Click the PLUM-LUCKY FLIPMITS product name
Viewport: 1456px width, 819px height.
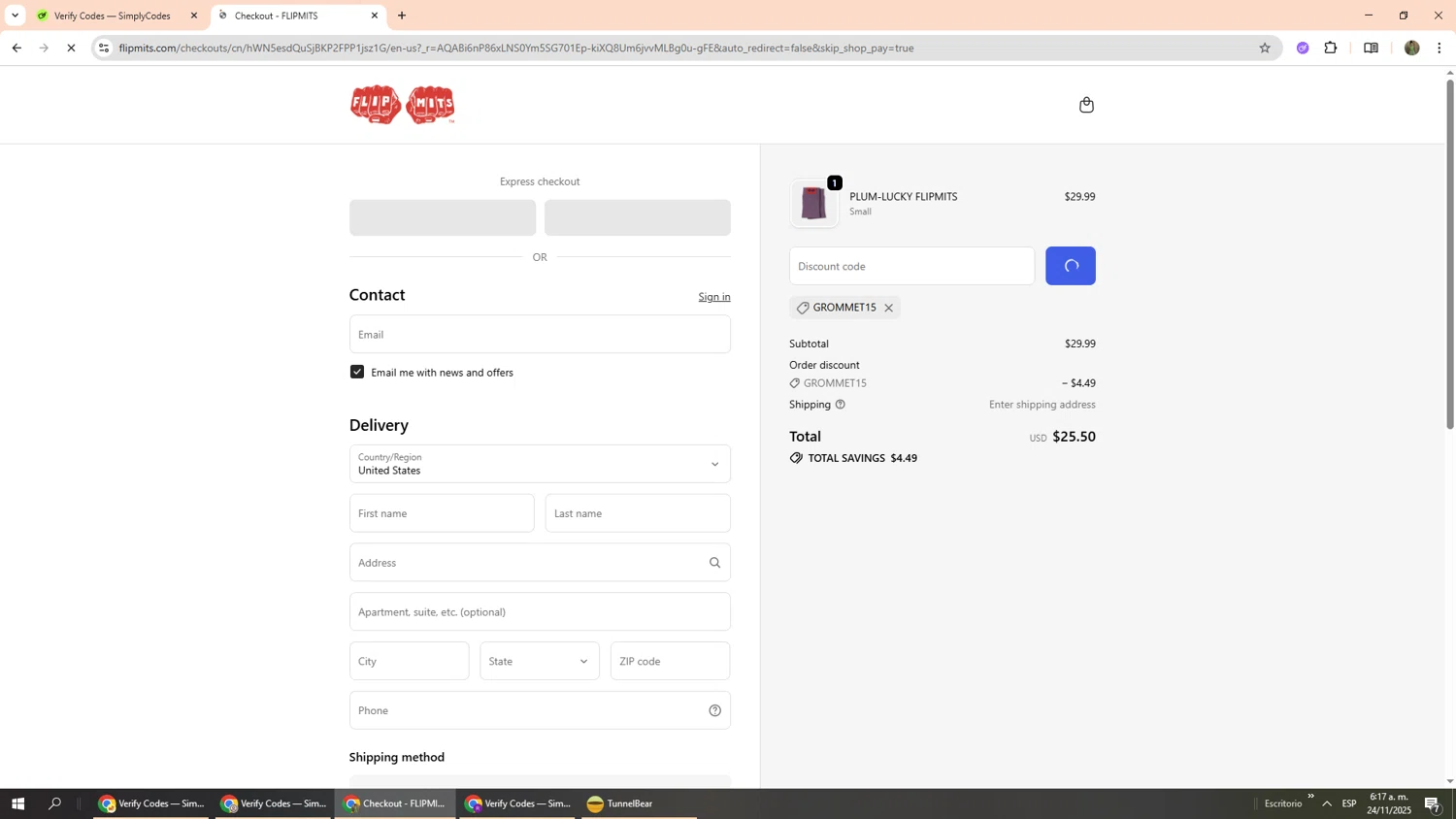coord(904,196)
